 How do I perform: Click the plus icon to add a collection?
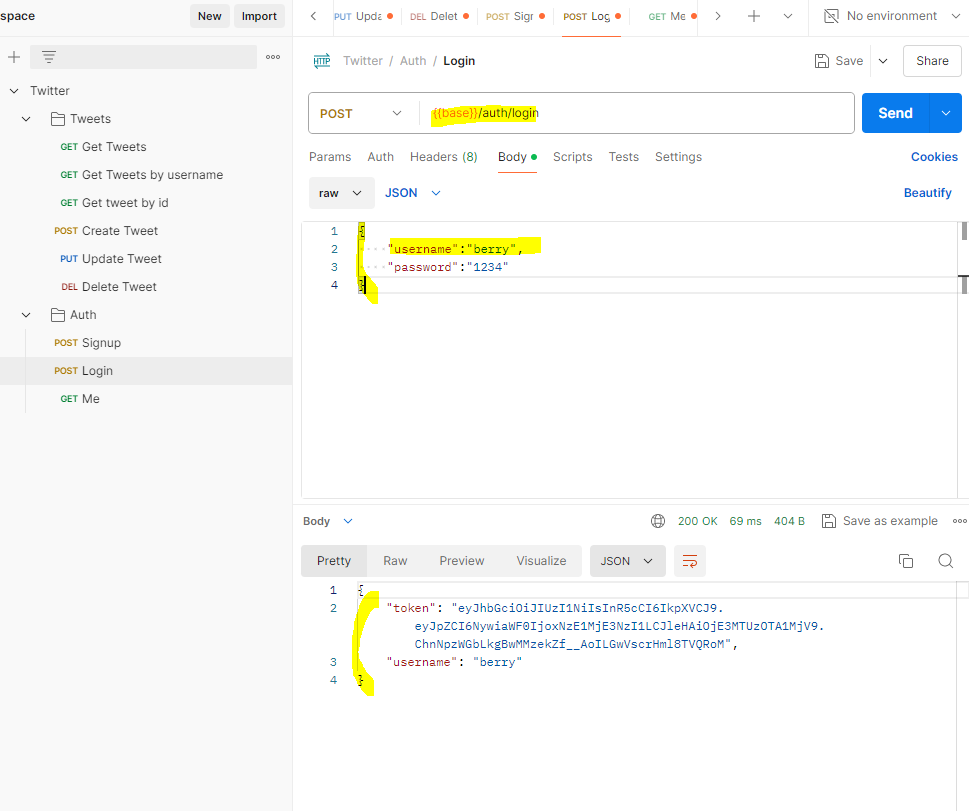(14, 57)
